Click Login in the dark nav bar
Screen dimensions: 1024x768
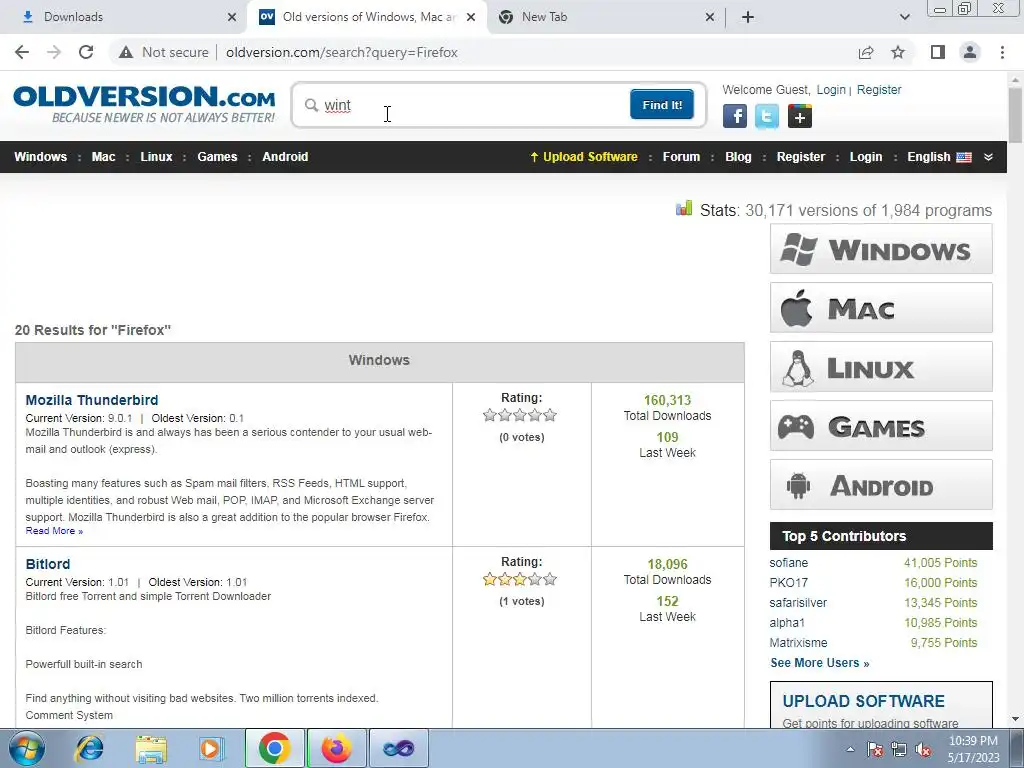866,157
